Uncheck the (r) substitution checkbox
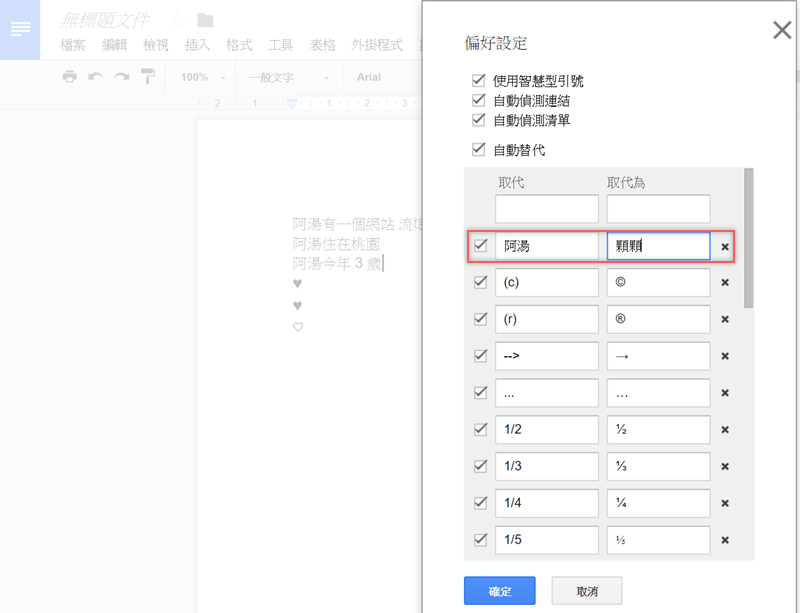Screen dimensions: 800x613 [x=481, y=319]
